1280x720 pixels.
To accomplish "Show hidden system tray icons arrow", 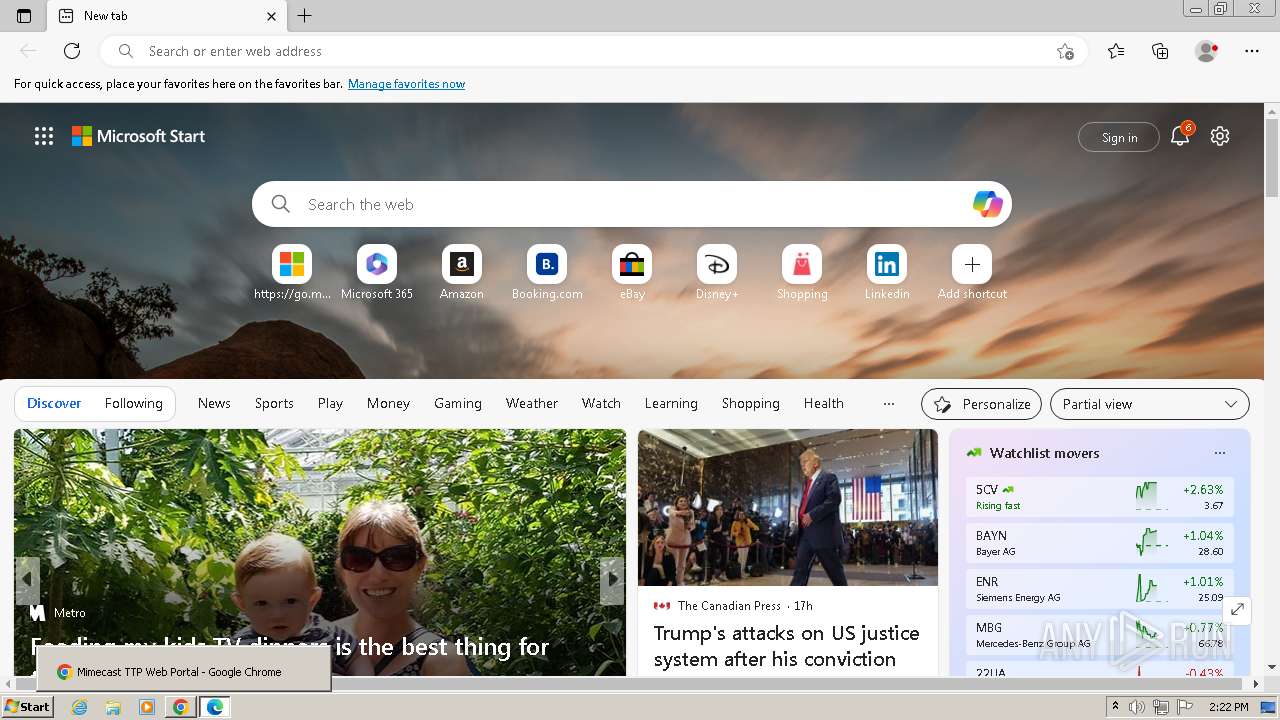I will [x=1116, y=707].
